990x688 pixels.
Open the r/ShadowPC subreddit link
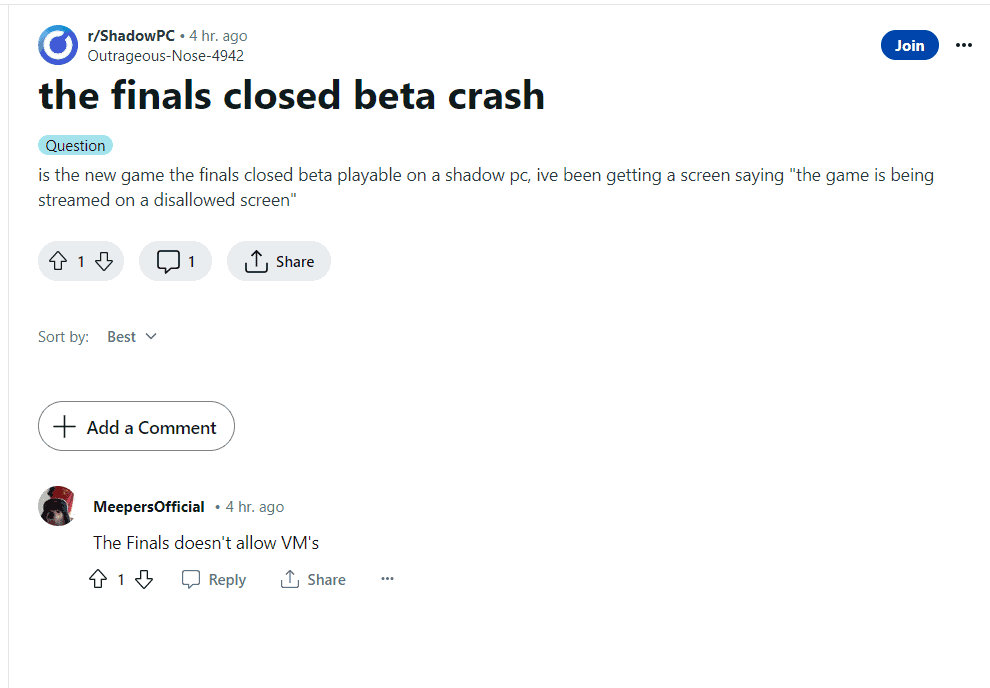131,36
